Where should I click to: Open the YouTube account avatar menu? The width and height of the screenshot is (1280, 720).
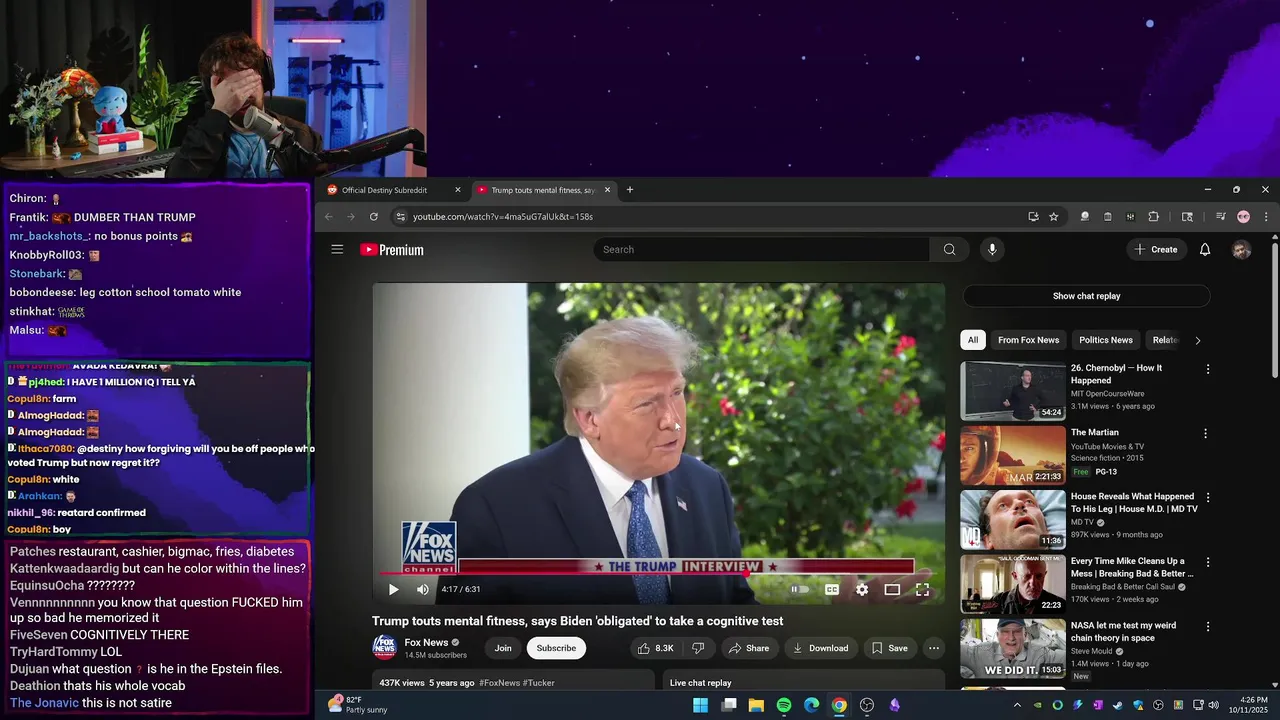tap(1241, 250)
